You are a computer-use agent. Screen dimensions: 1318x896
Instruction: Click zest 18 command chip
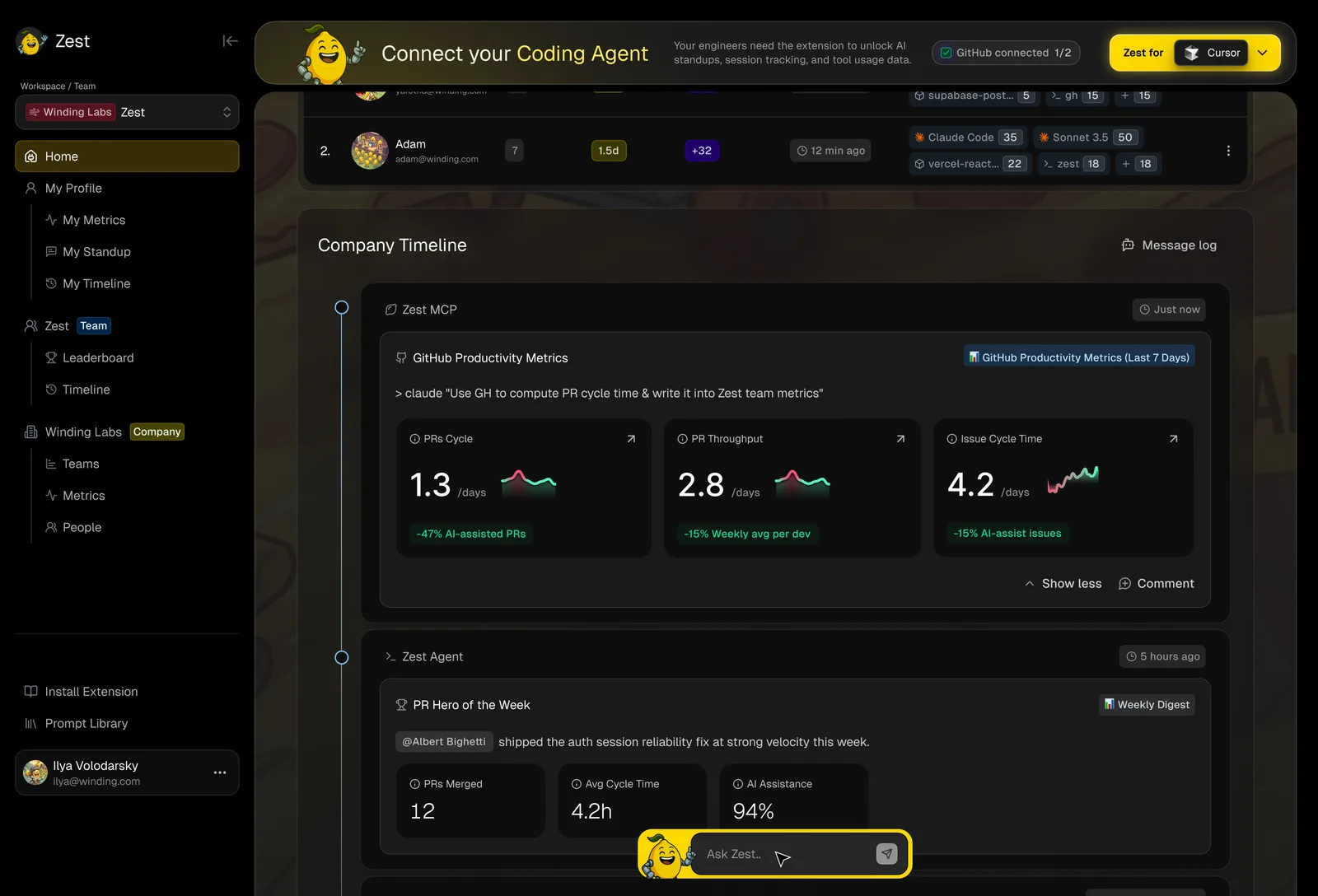1072,164
